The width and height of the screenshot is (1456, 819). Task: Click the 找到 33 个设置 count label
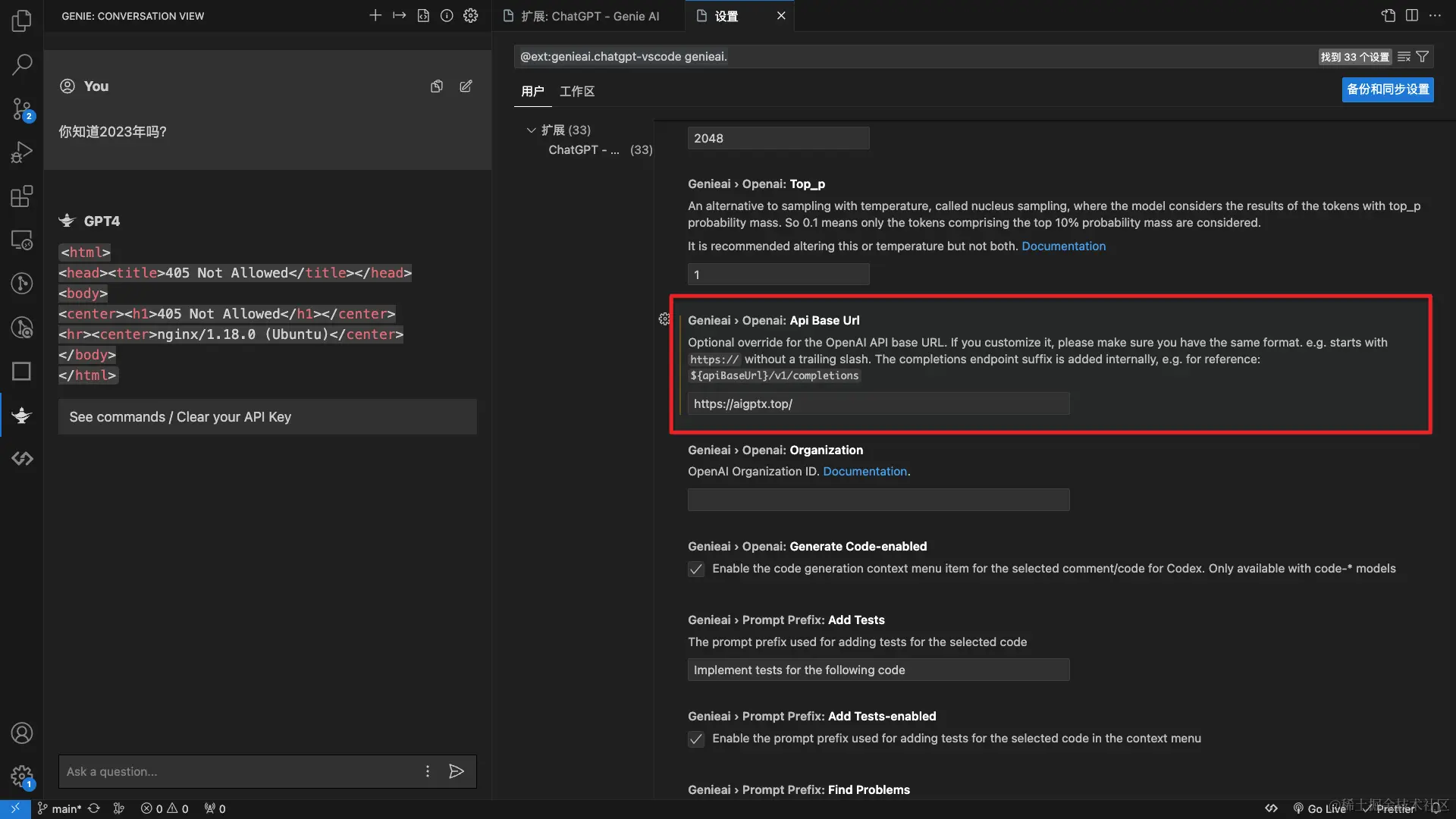pyautogui.click(x=1354, y=57)
